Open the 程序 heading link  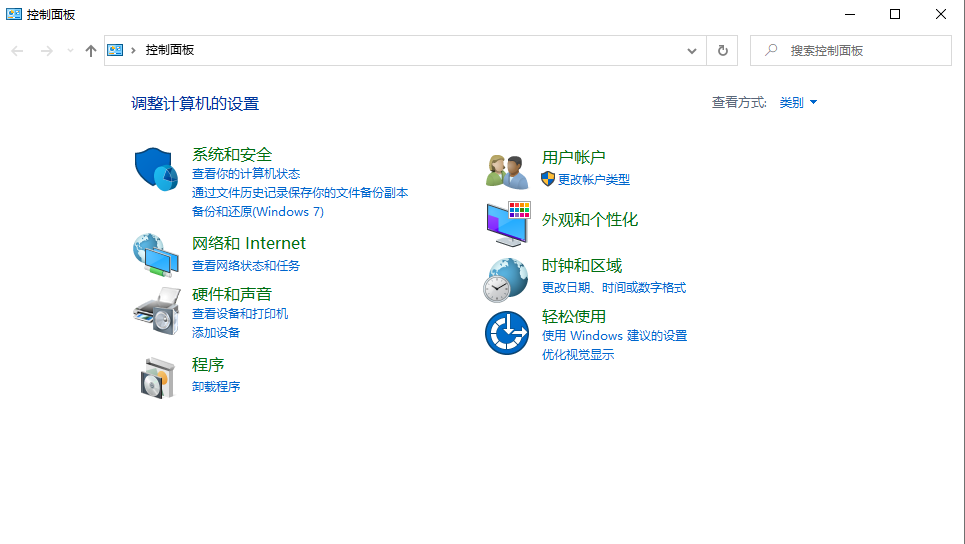208,365
